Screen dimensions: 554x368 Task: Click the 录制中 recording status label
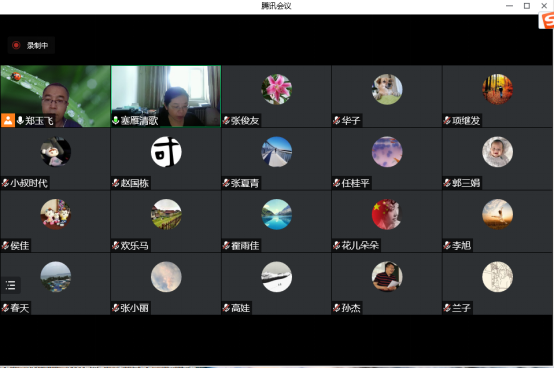(37, 46)
